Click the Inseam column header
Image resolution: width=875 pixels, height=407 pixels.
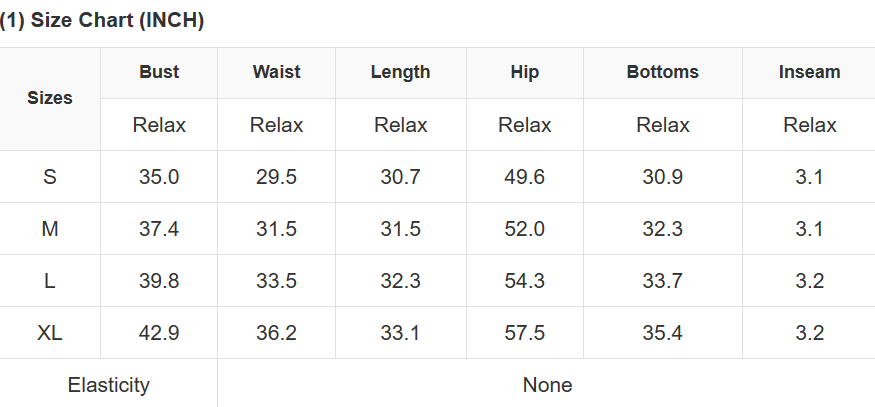pos(809,72)
